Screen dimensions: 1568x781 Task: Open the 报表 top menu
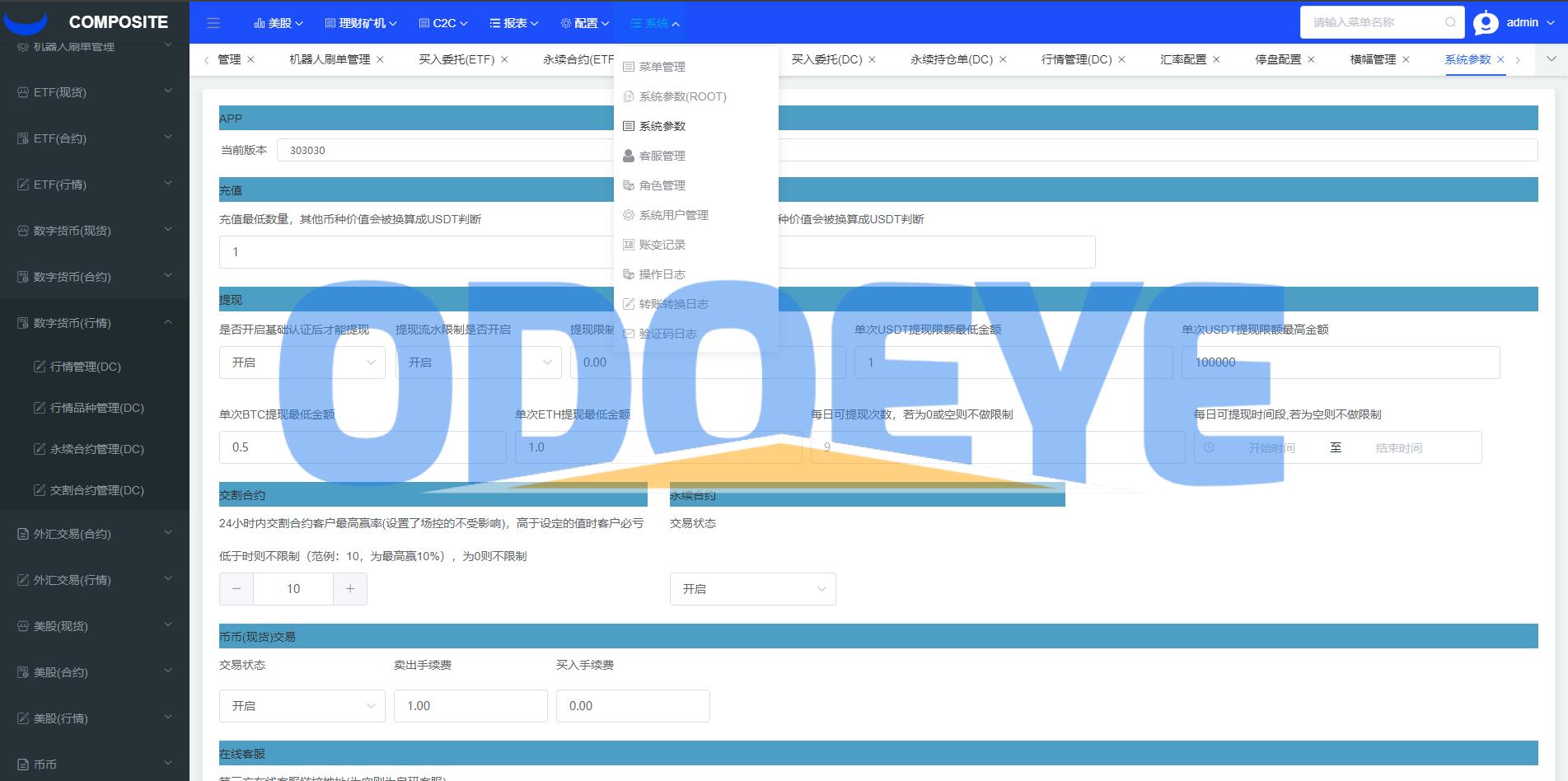click(514, 23)
